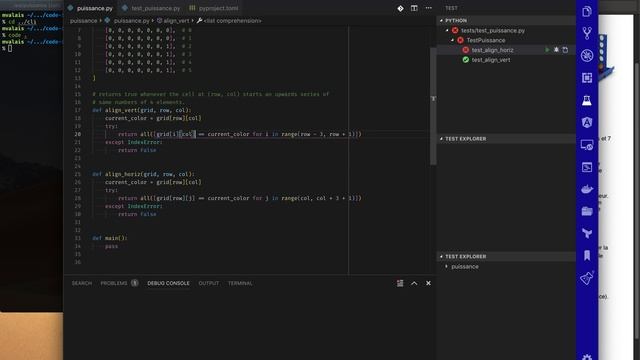This screenshot has width=640, height=360.
Task: Open the editor More Actions ellipsis menu
Action: (429, 8)
